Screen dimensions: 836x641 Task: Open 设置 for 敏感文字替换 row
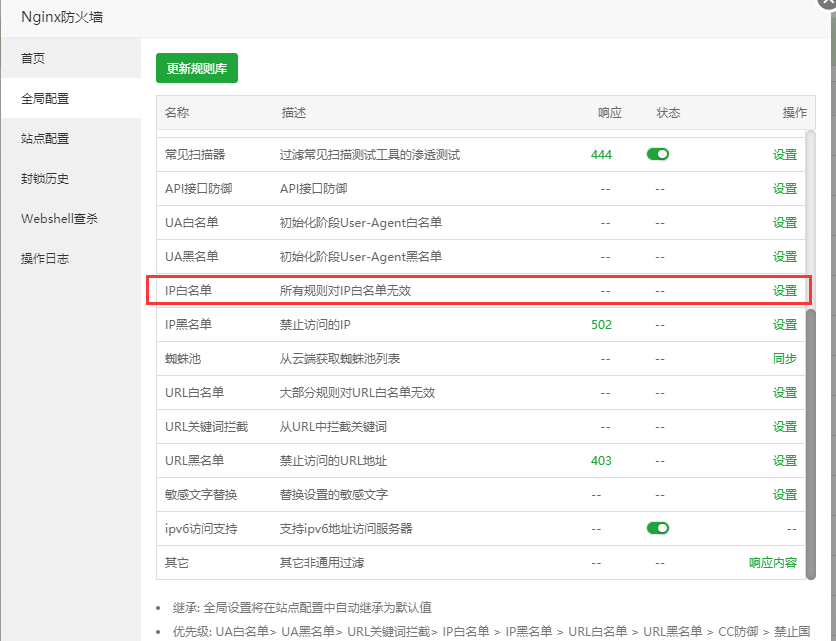coord(784,494)
